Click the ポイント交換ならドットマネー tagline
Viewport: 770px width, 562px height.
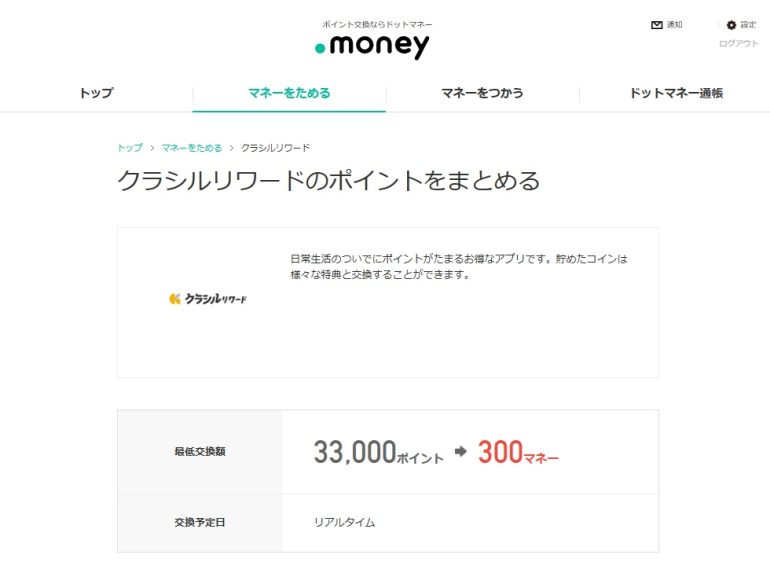click(x=377, y=24)
